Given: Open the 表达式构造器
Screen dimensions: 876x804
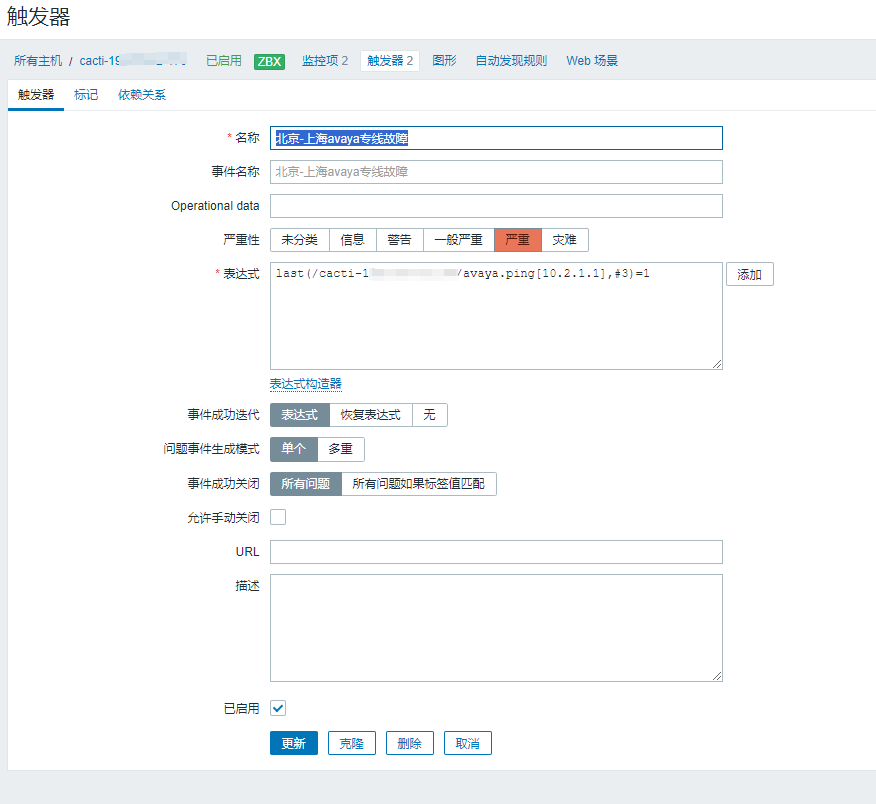Looking at the screenshot, I should pyautogui.click(x=305, y=383).
